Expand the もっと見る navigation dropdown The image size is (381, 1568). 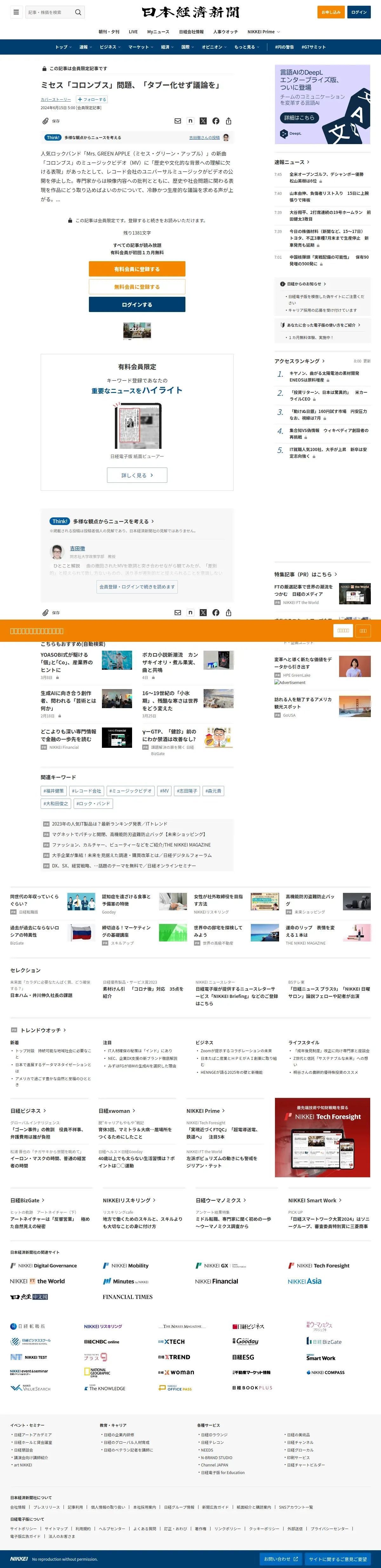(x=246, y=47)
